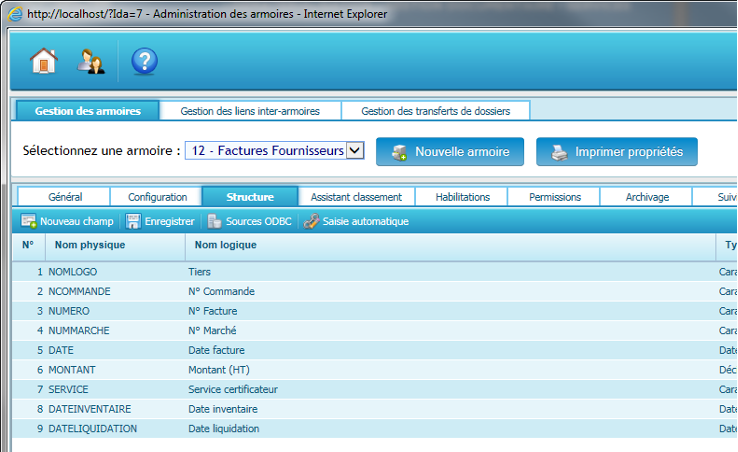Open the Assistant classement tab
This screenshot has height=452, width=738.
(356, 197)
